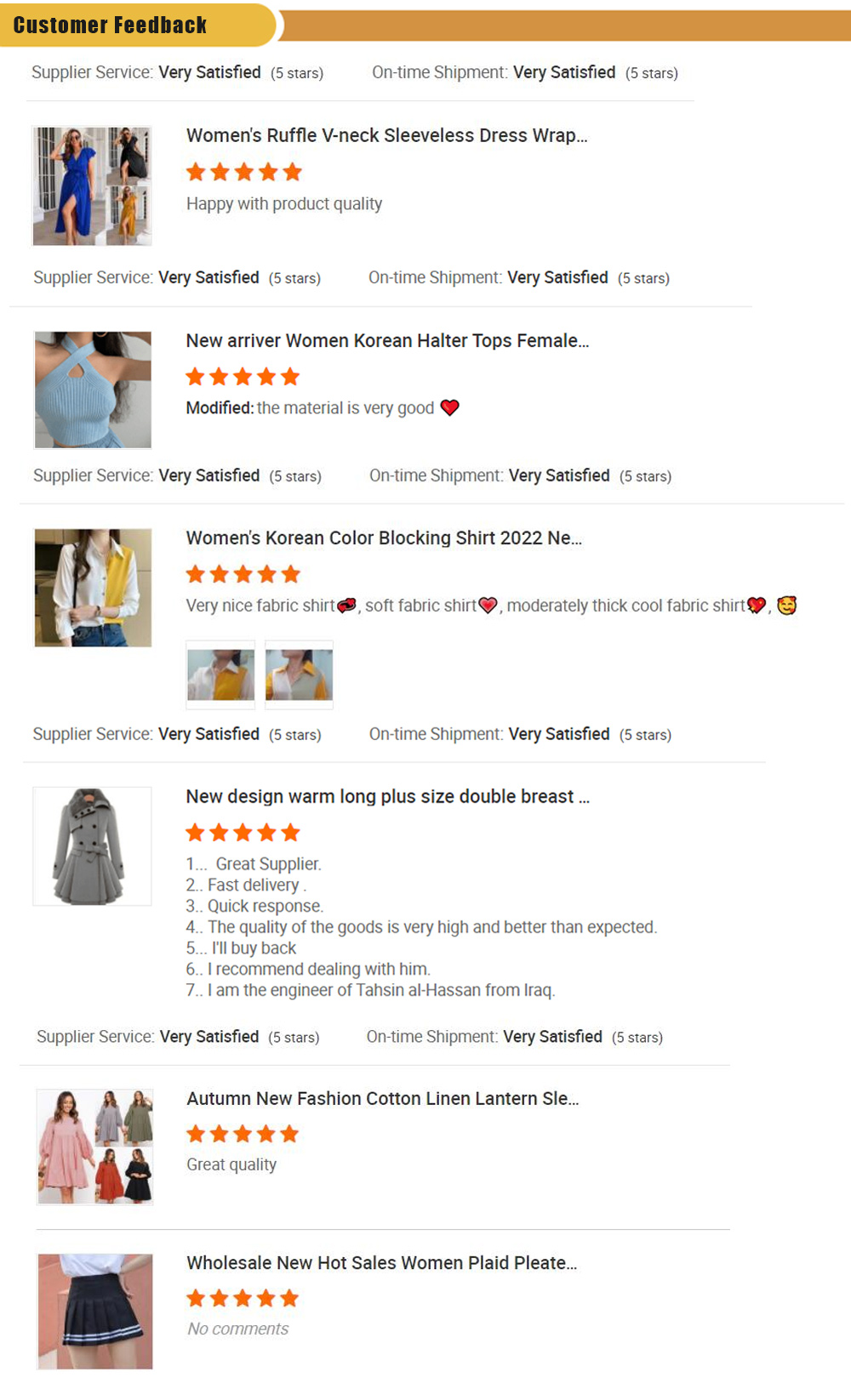This screenshot has width=851, height=1400.
Task: Open "Wholesale New Hot Sales Women Plaid" link
Action: (381, 1263)
